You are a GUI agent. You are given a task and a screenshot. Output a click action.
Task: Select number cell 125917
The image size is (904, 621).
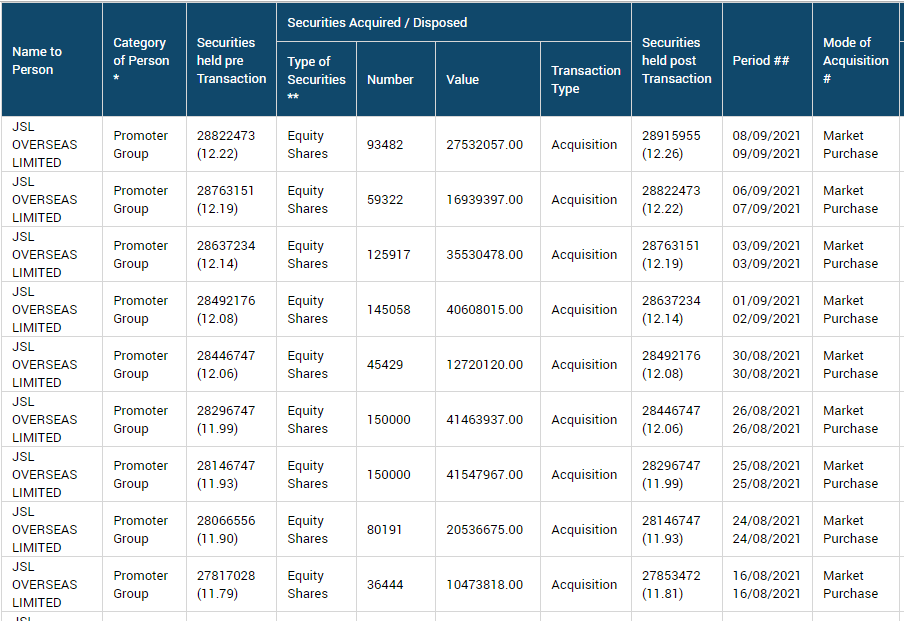(x=396, y=254)
